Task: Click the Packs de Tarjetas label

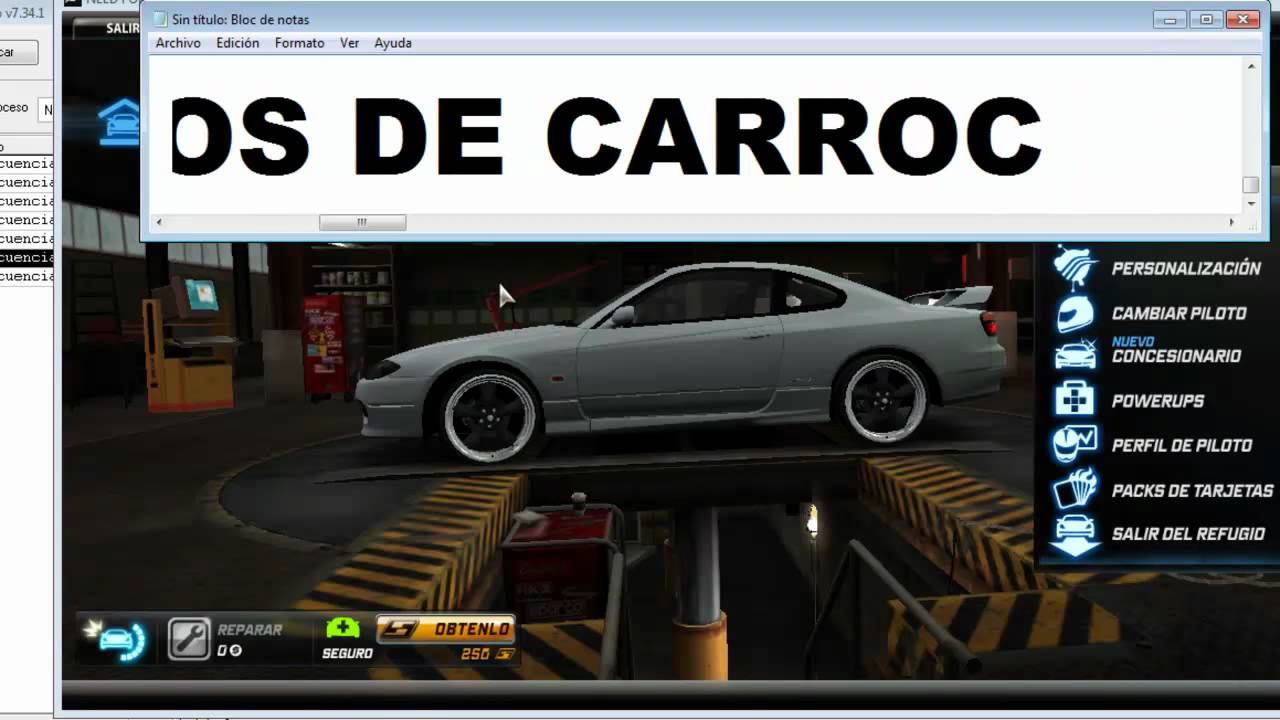Action: [1192, 490]
